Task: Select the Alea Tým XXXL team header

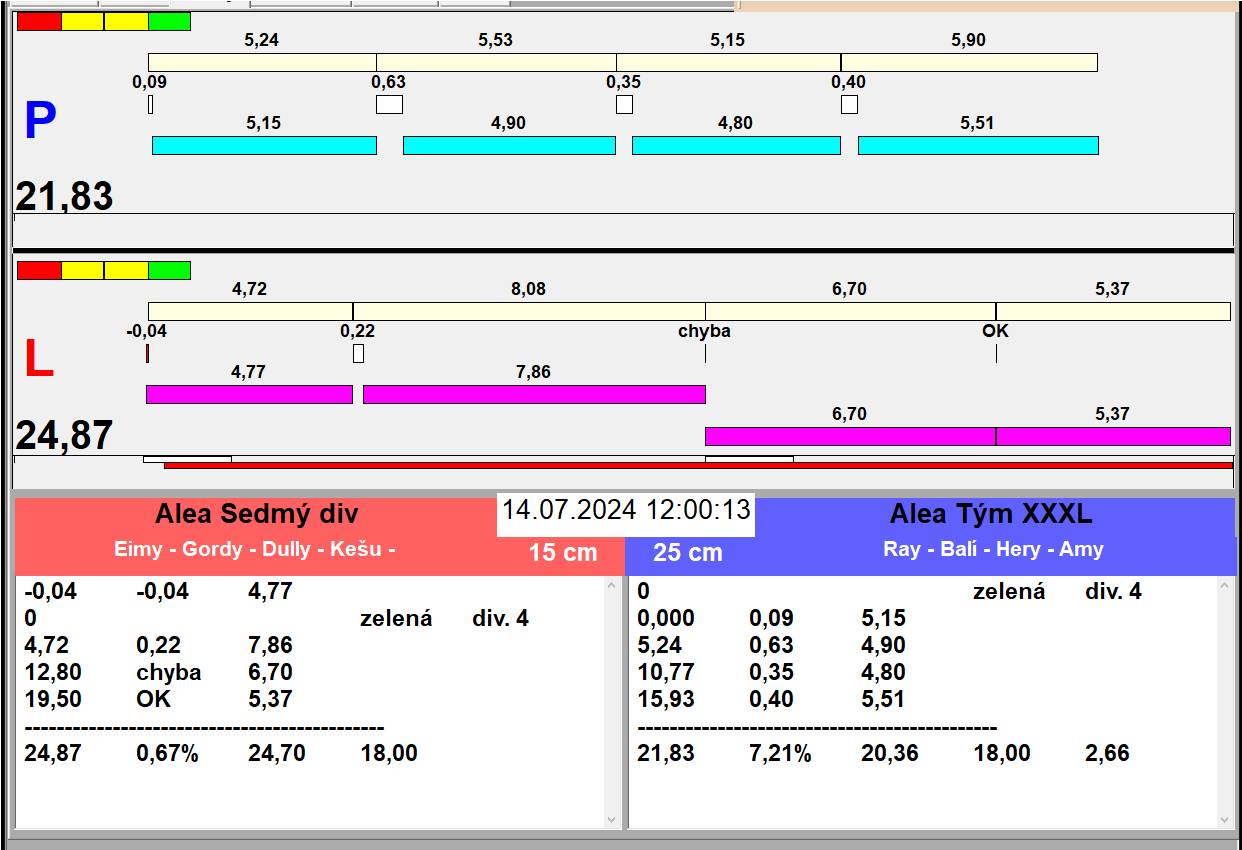Action: click(990, 515)
